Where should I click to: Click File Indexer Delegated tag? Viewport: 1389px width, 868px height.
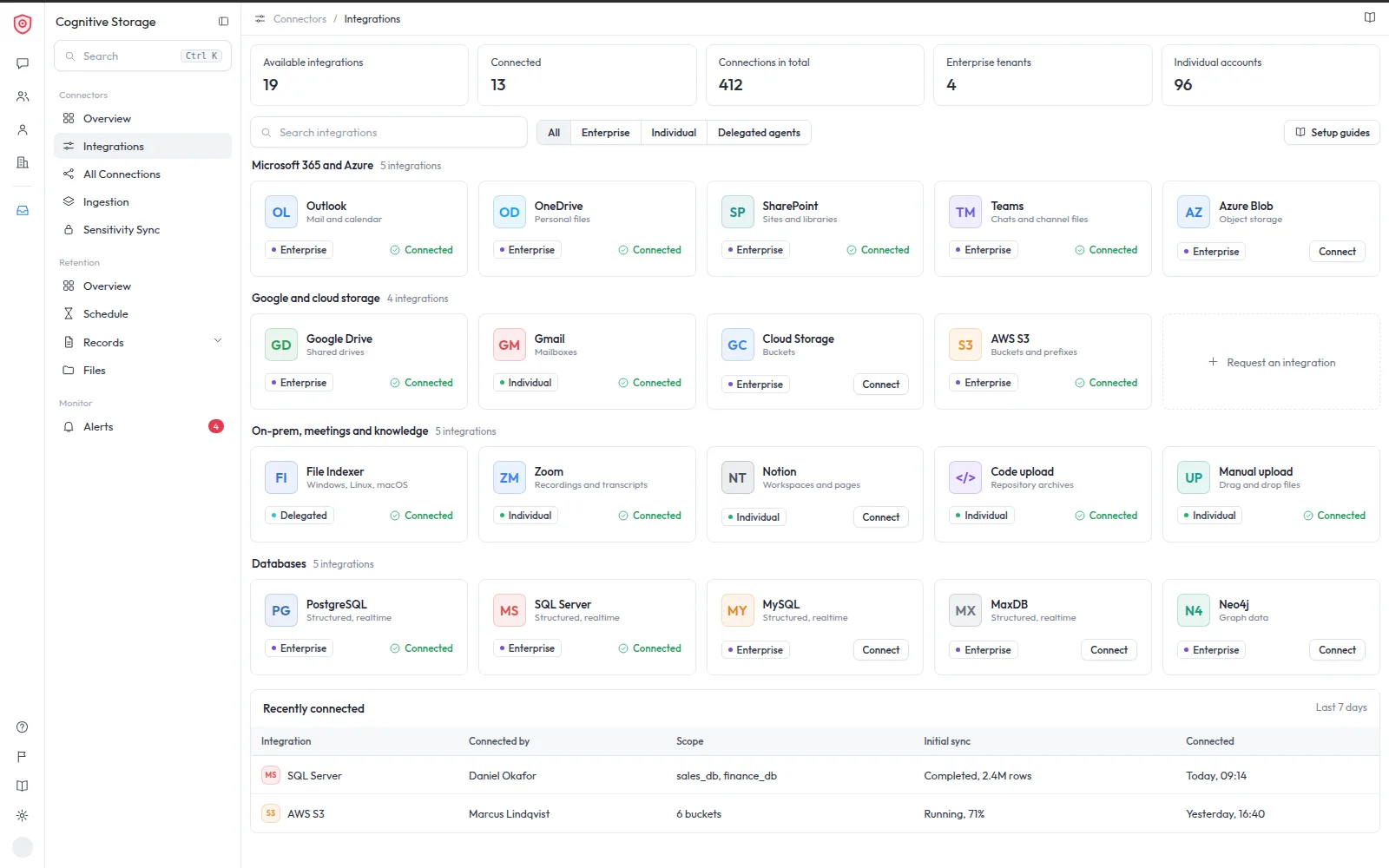[x=300, y=516]
